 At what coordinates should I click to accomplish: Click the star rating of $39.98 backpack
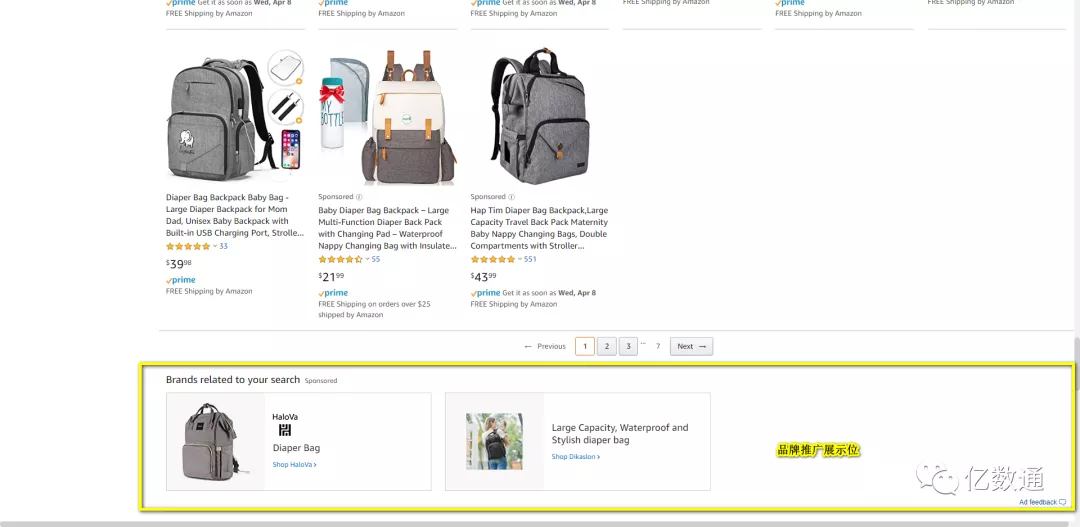click(188, 246)
